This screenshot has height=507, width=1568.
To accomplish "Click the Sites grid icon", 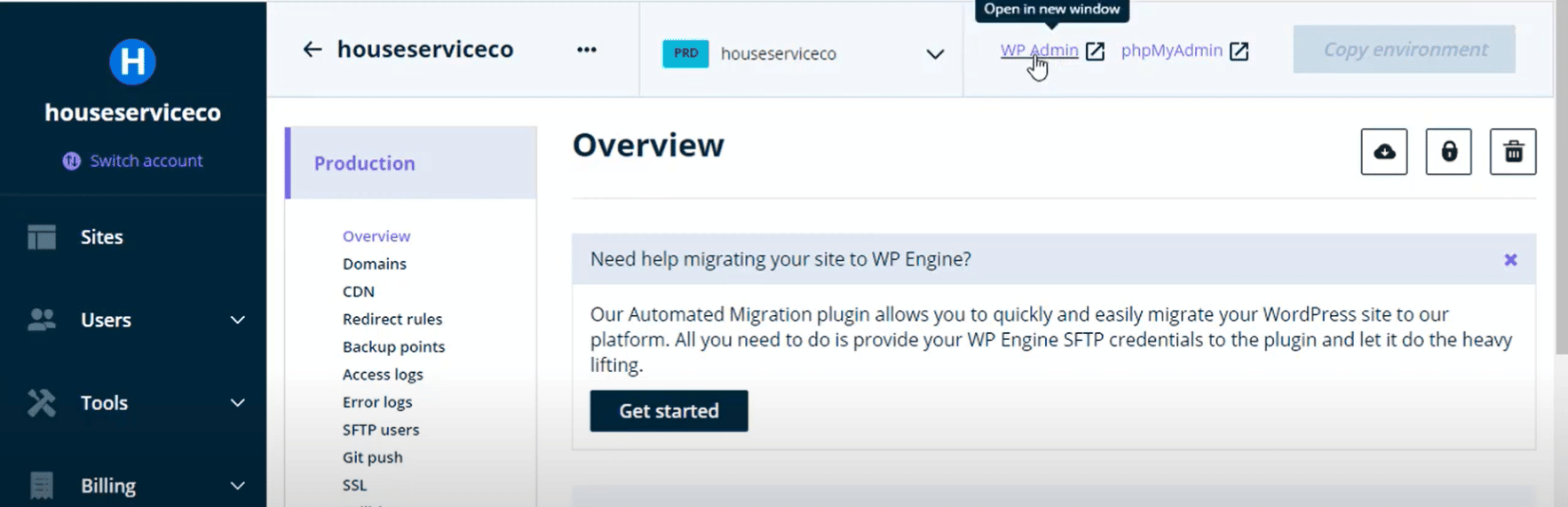I will pyautogui.click(x=42, y=237).
